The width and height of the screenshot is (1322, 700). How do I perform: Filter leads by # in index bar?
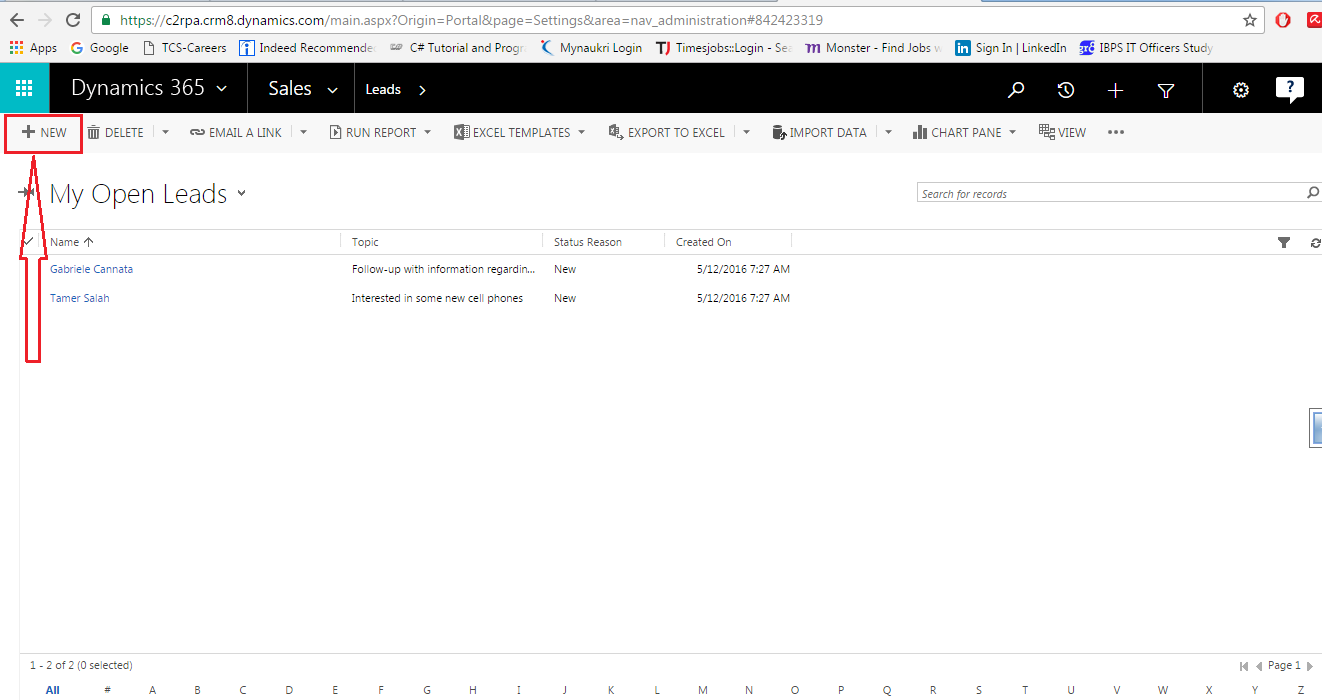click(x=107, y=690)
